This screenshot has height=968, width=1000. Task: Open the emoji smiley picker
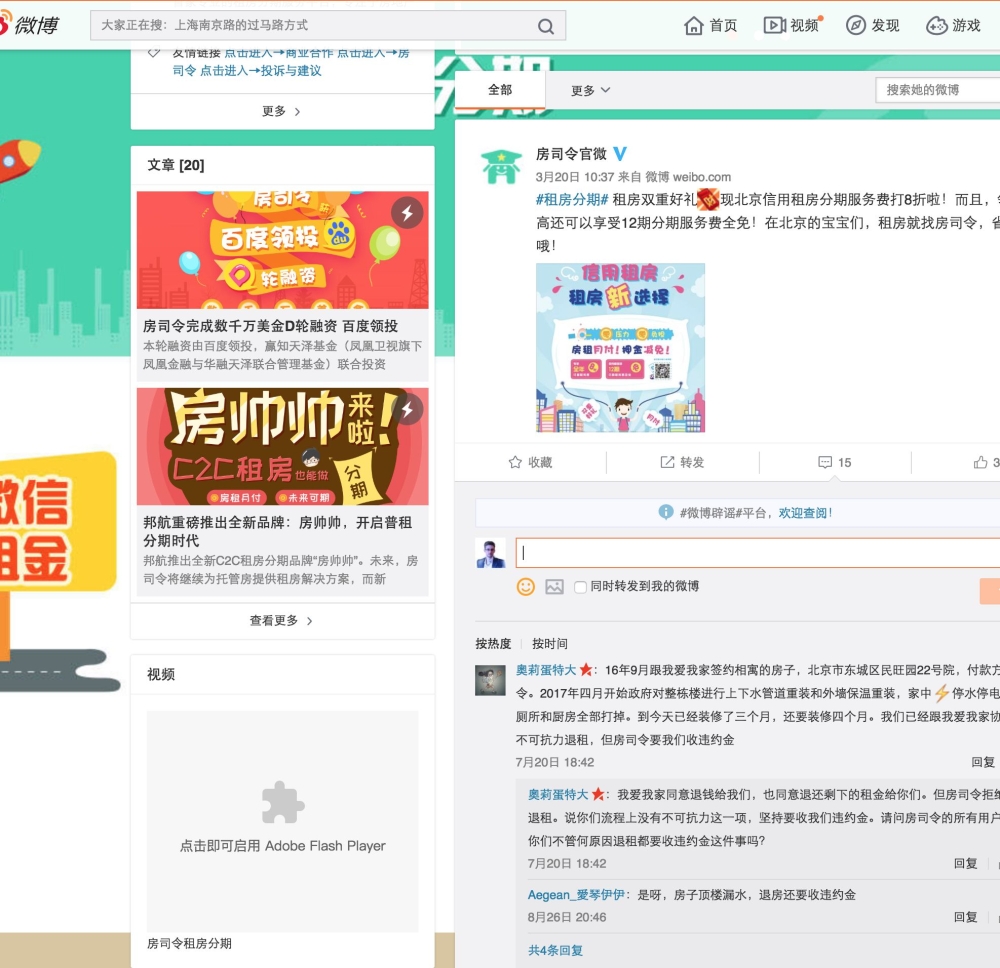[526, 587]
